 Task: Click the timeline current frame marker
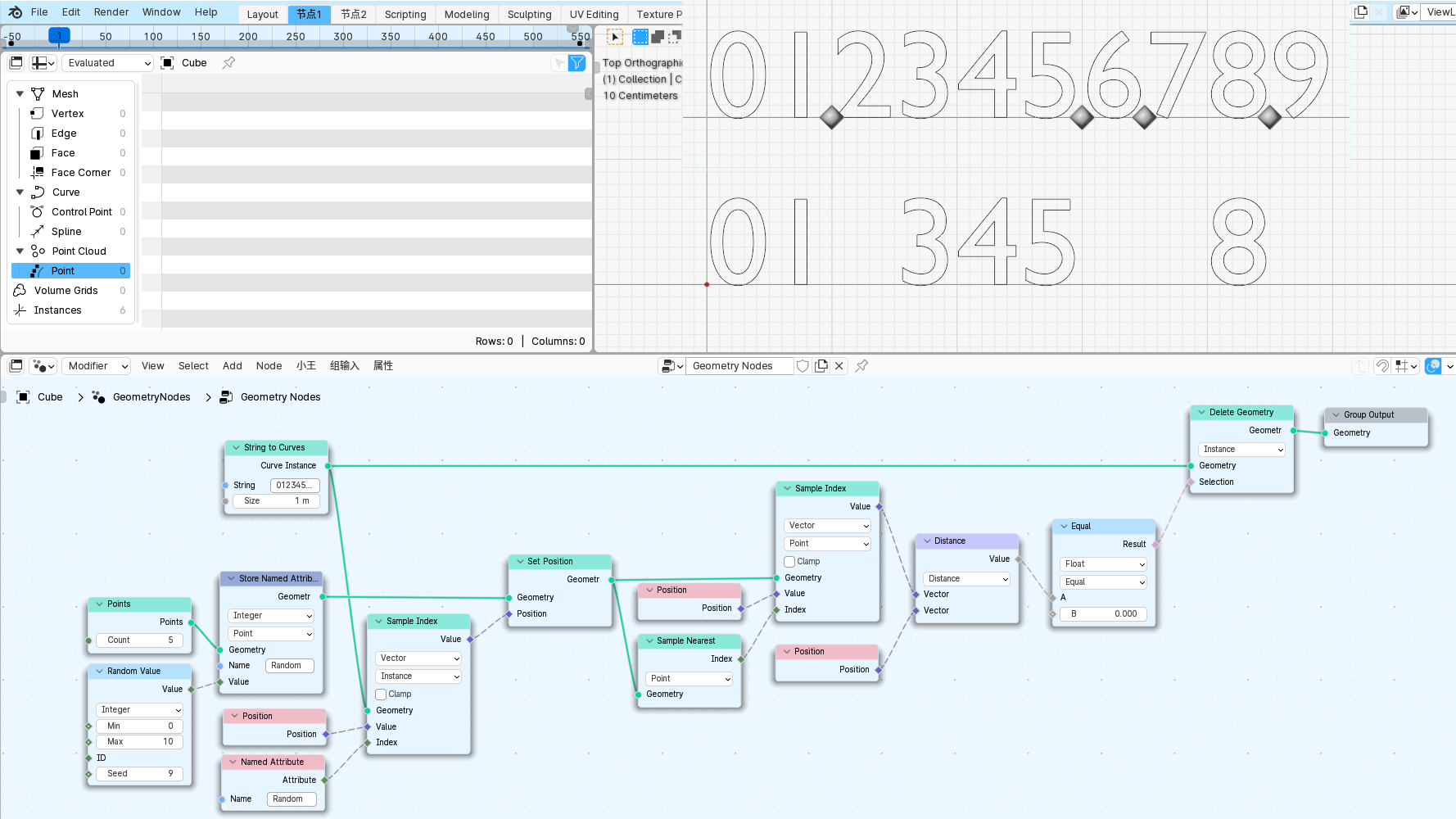(x=59, y=36)
